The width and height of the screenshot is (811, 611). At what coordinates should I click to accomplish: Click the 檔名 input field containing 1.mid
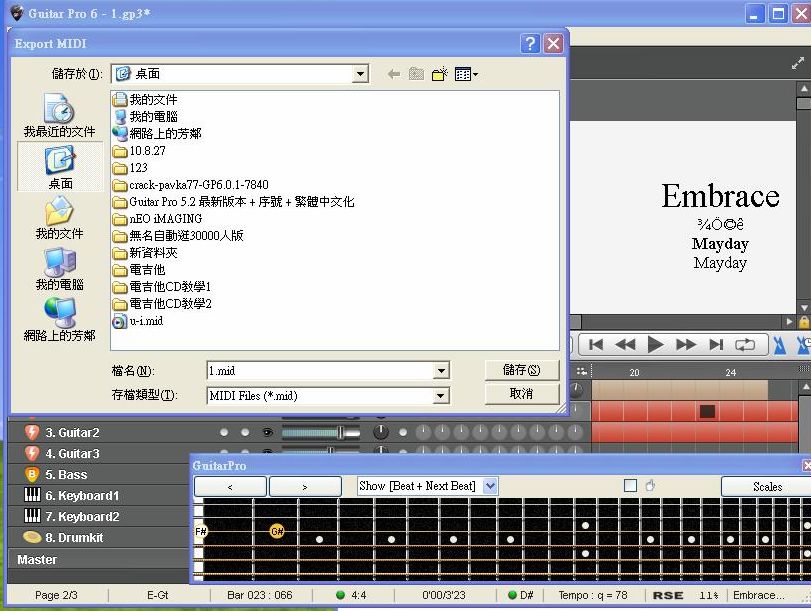(x=321, y=370)
